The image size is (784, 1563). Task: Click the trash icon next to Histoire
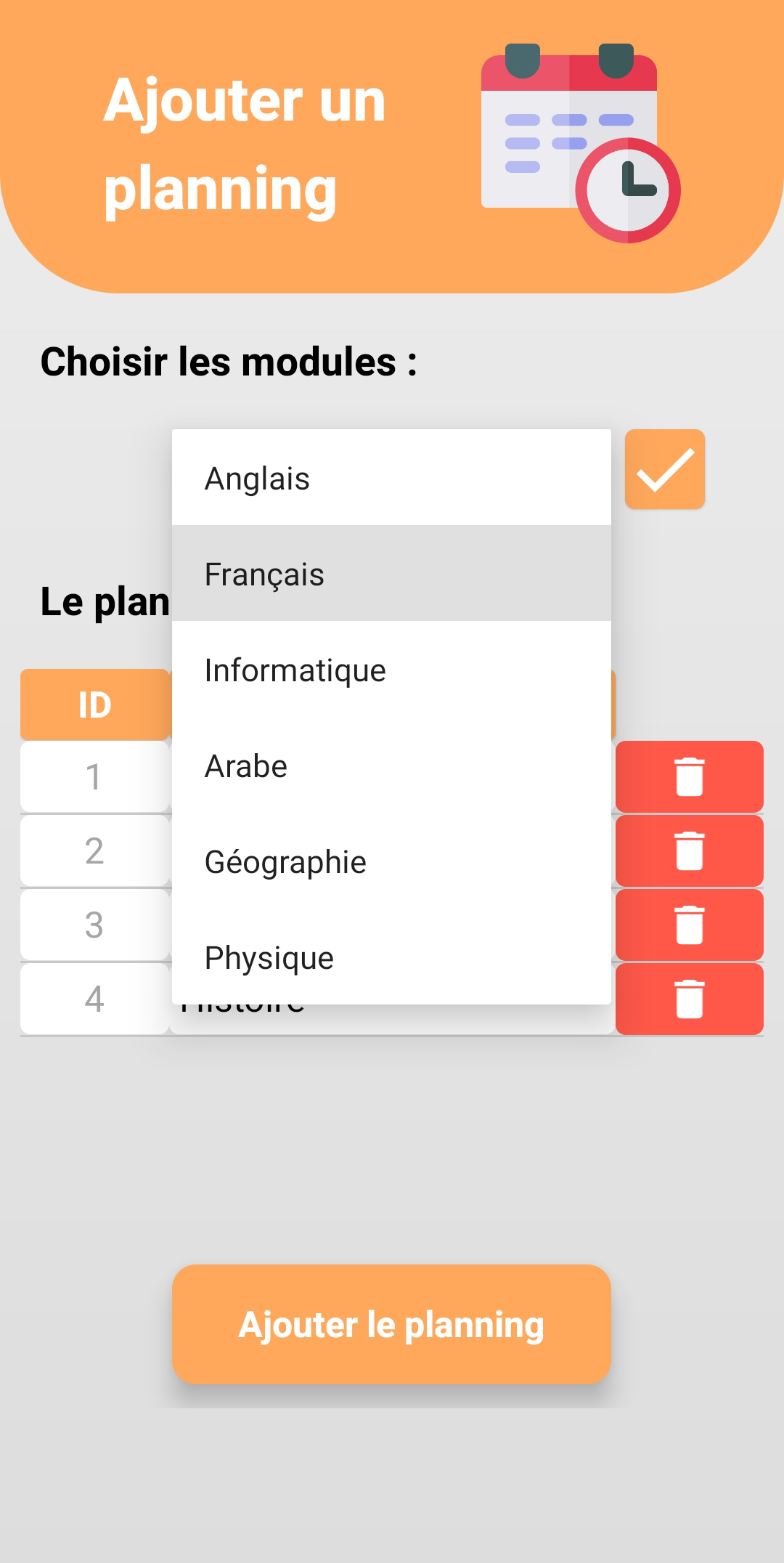point(687,999)
